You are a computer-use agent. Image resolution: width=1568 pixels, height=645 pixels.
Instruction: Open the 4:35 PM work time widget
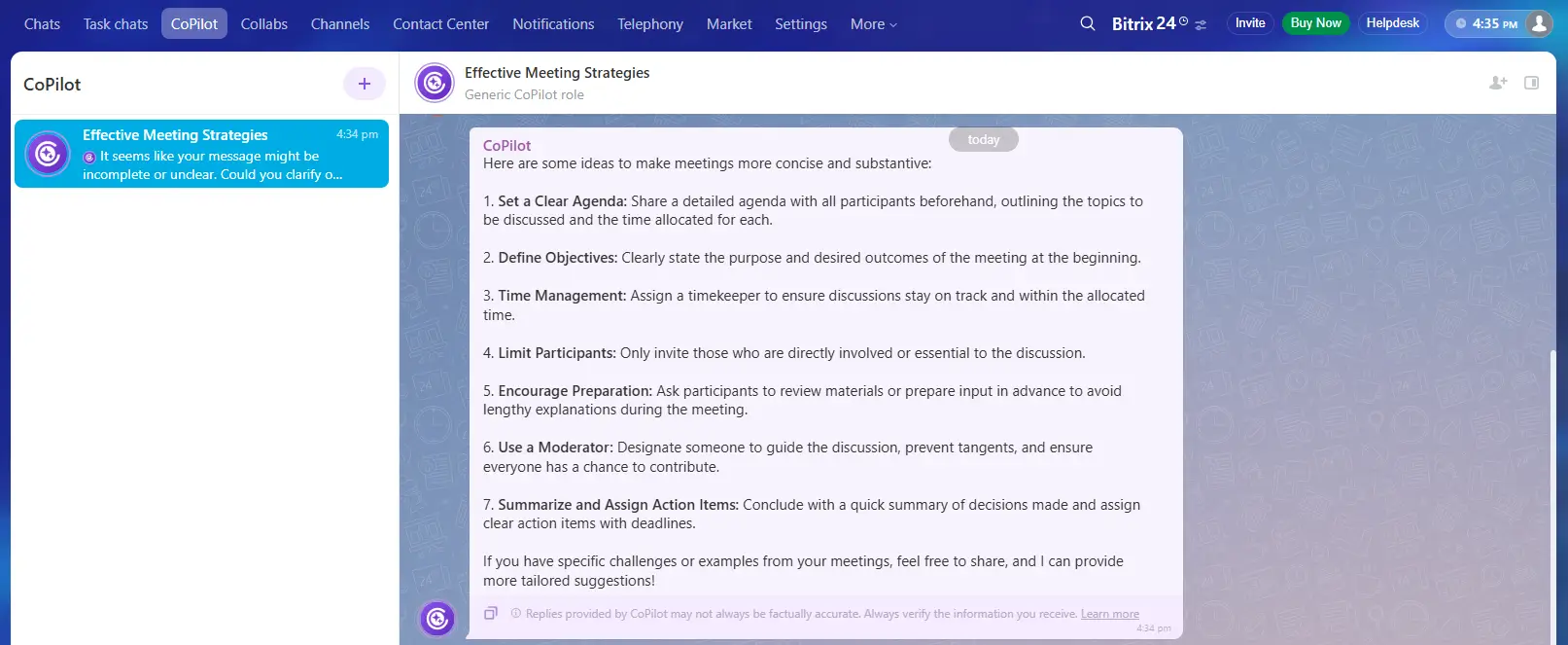tap(1485, 23)
